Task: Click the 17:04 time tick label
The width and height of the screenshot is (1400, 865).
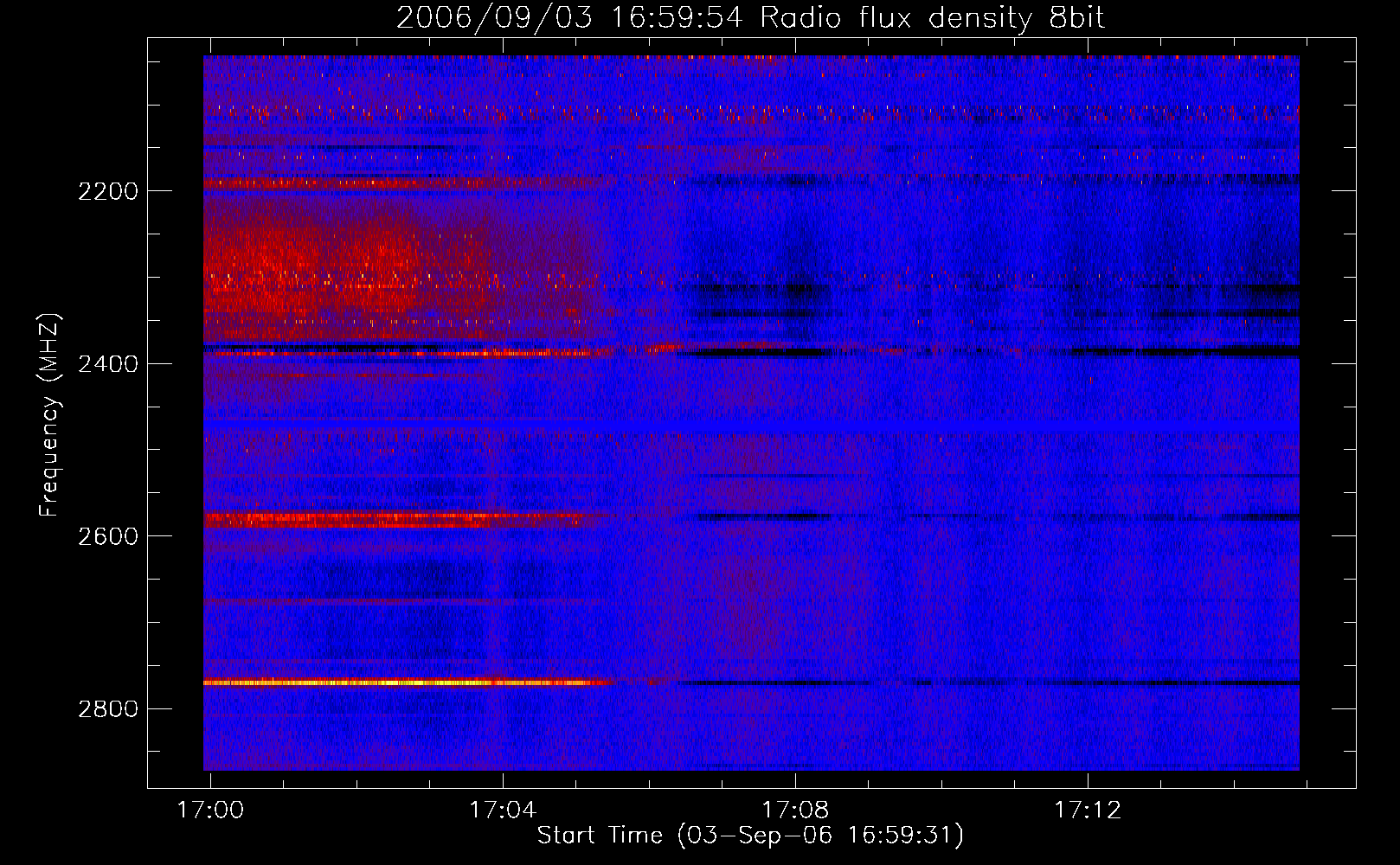Action: 503,810
